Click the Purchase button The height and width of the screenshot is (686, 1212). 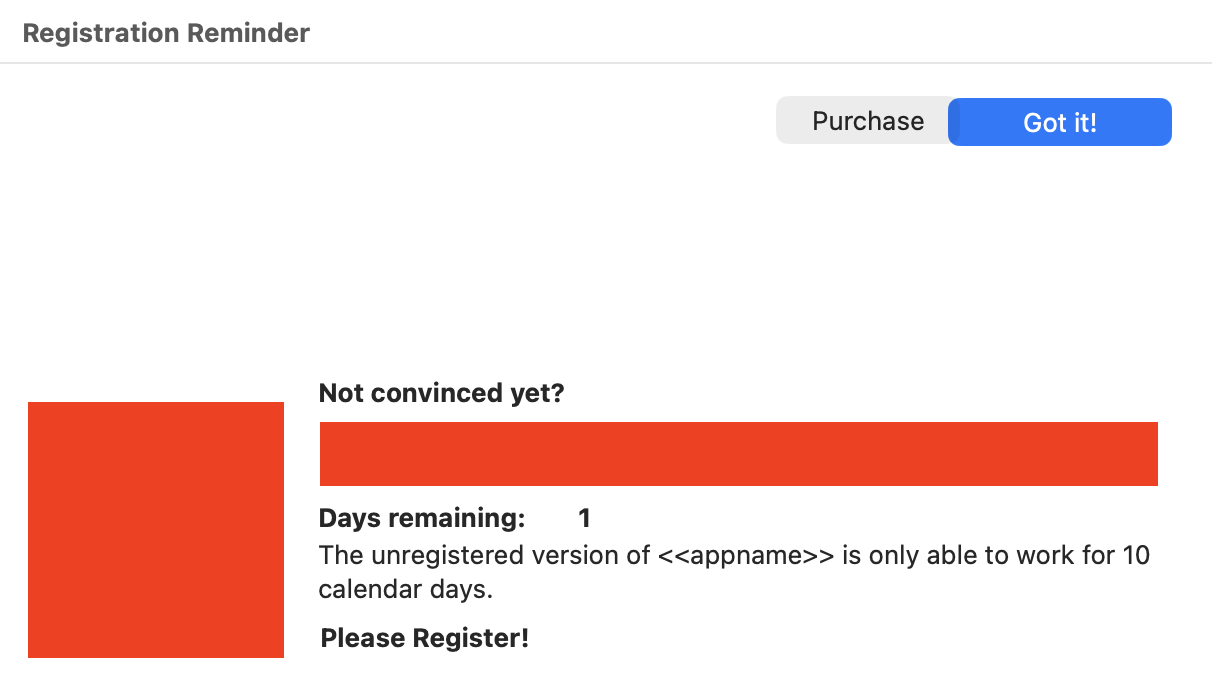(x=866, y=122)
